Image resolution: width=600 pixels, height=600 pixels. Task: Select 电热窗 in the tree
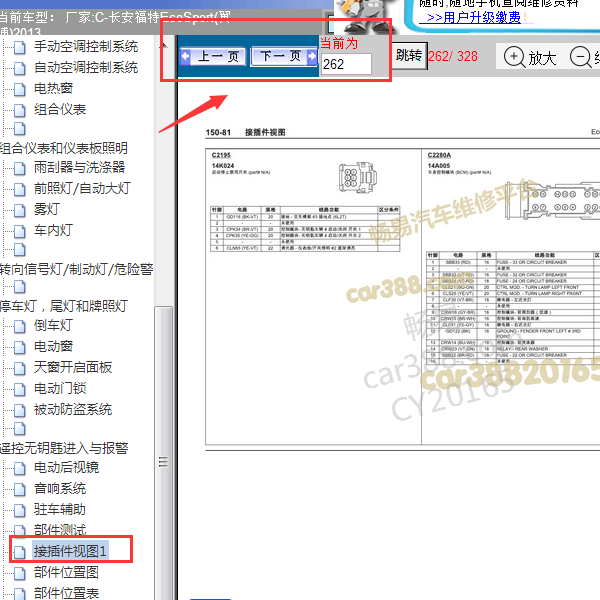click(x=53, y=88)
